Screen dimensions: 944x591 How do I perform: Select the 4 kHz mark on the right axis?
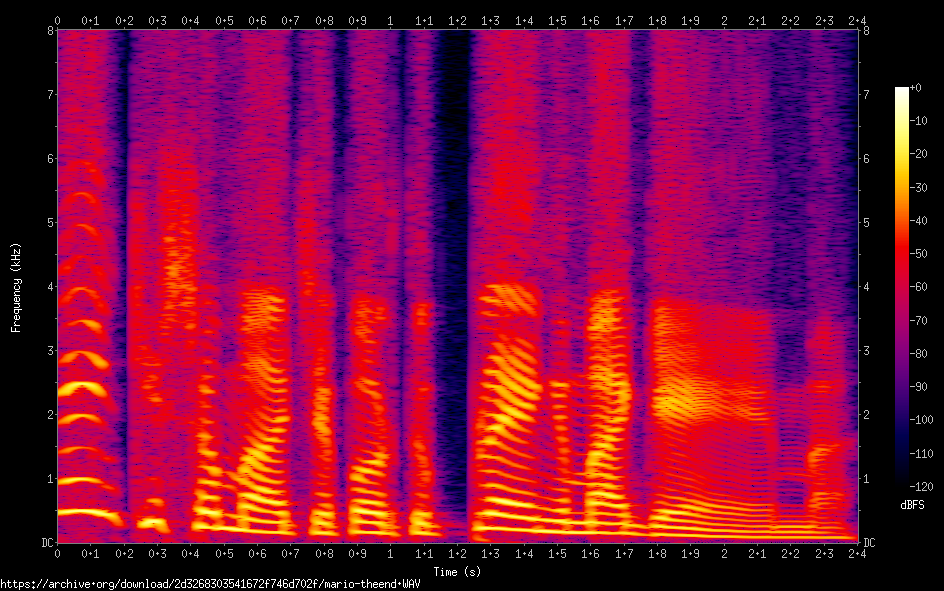coord(866,286)
